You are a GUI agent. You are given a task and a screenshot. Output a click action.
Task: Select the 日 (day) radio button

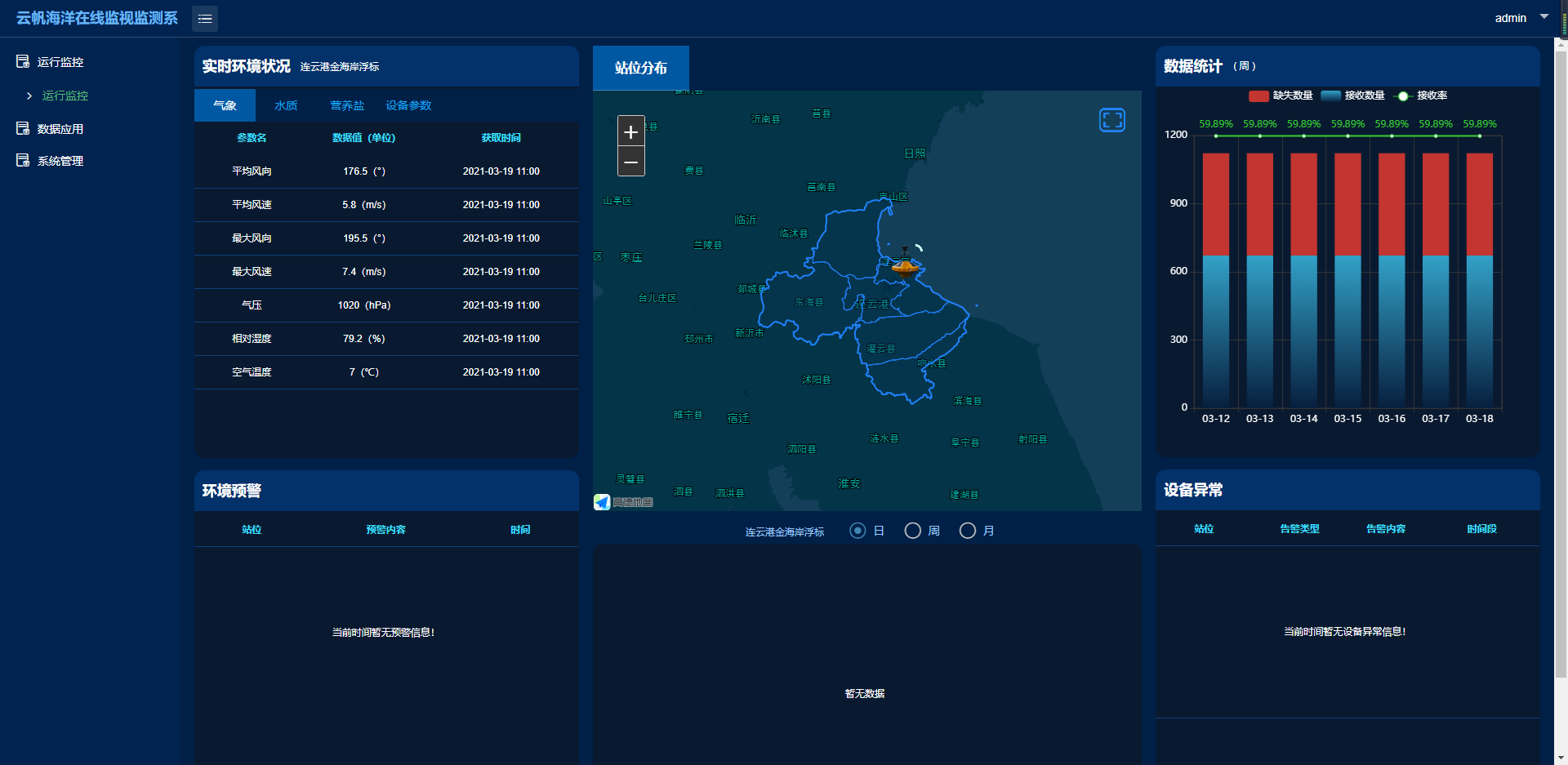[857, 531]
